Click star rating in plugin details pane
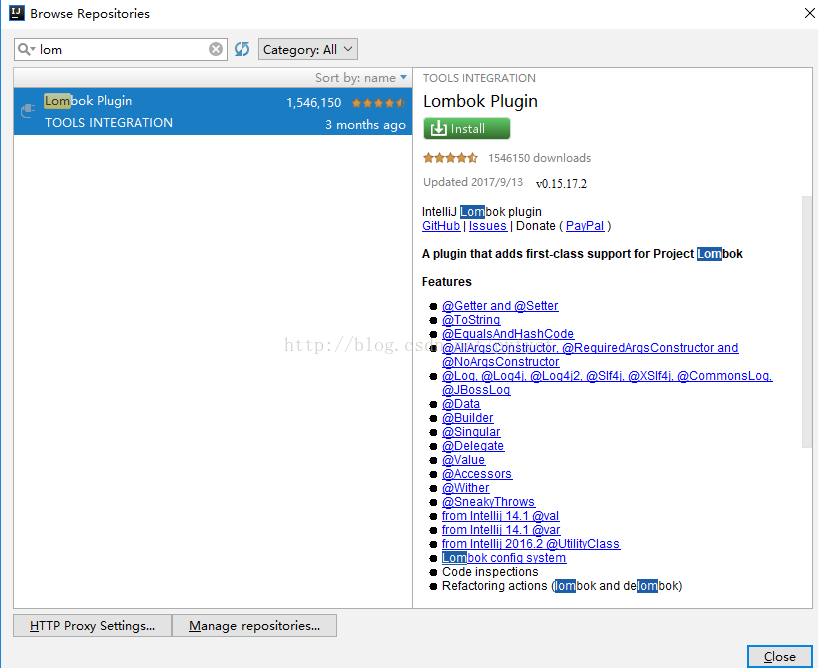 pyautogui.click(x=450, y=158)
